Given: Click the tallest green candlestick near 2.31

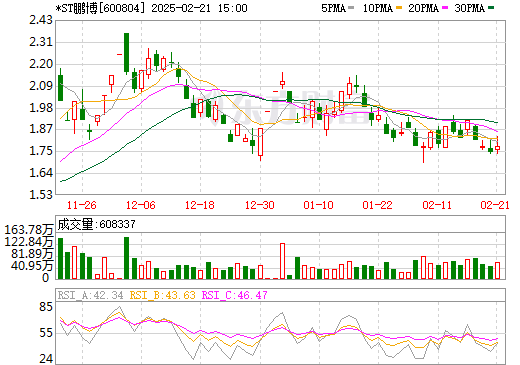Looking at the screenshot, I should click(x=126, y=53).
